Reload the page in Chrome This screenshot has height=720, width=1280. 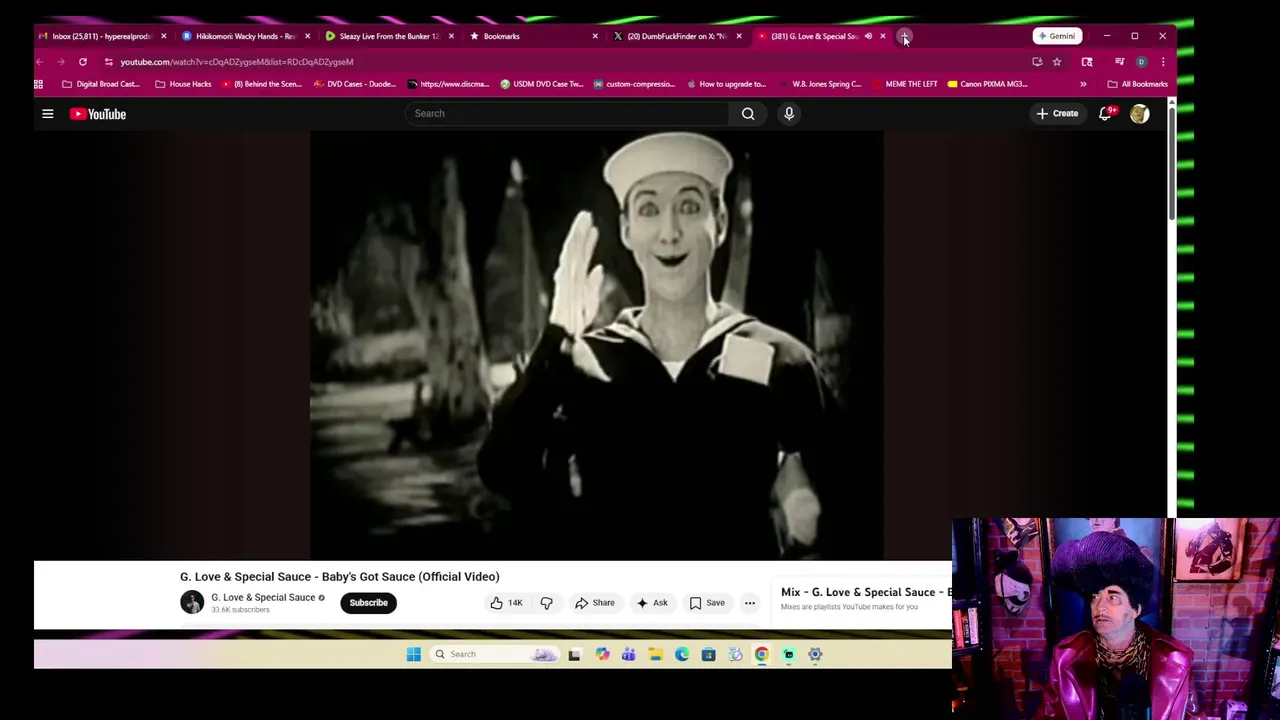point(83,62)
